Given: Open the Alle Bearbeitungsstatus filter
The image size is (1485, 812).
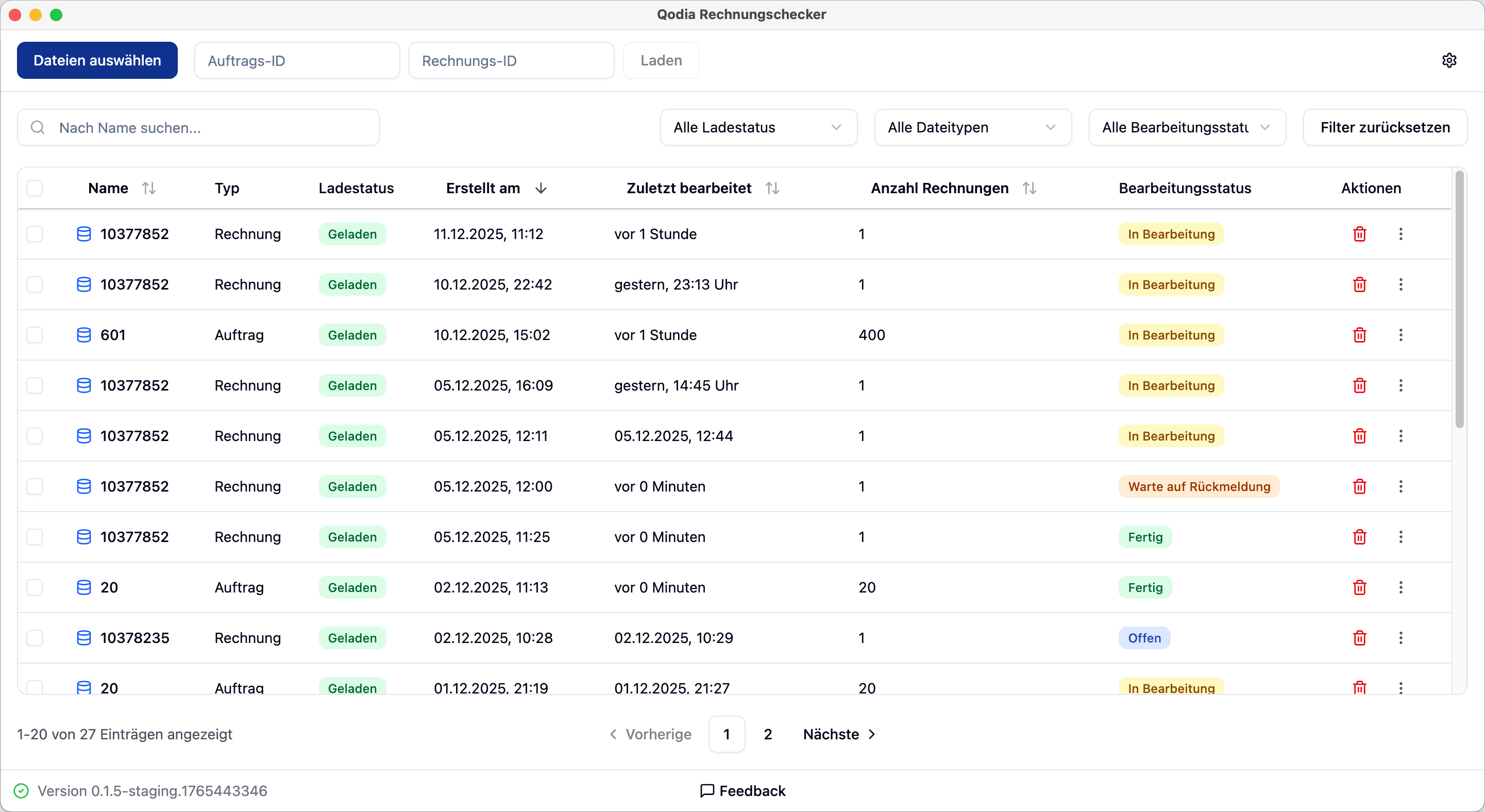Looking at the screenshot, I should (1186, 127).
